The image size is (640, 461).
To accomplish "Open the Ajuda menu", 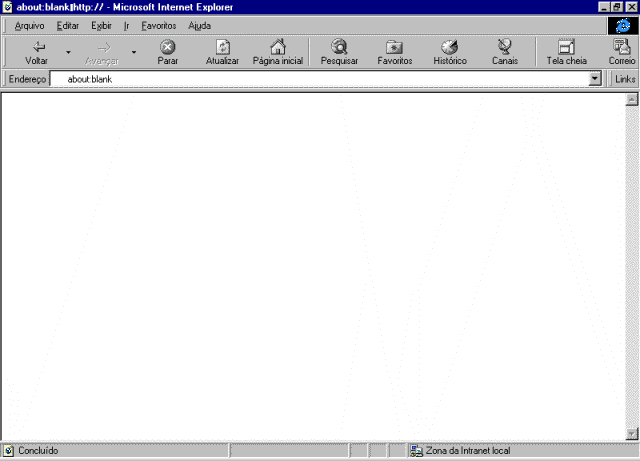I will pos(200,26).
